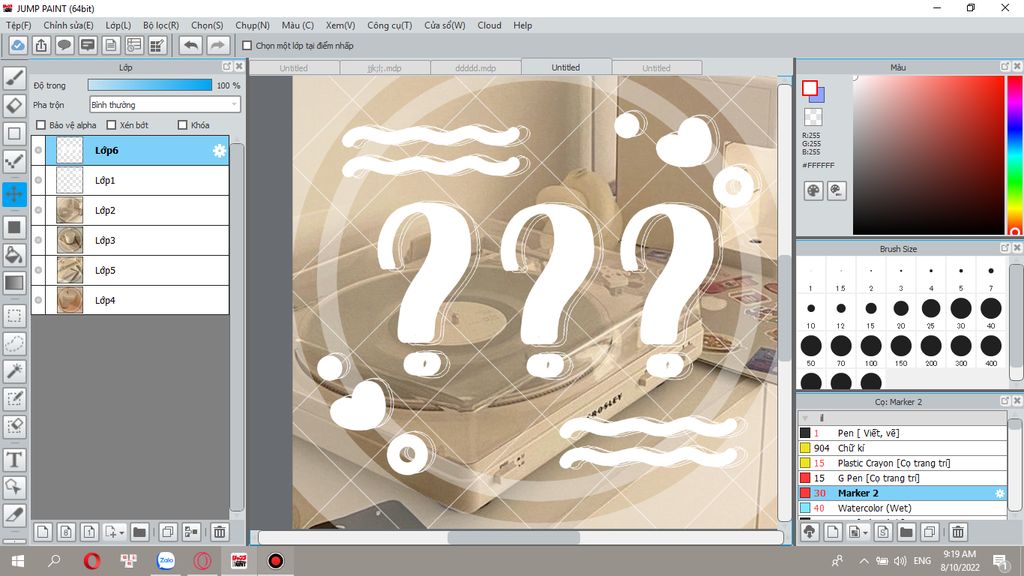Select the Select Pen tool
The width and height of the screenshot is (1024, 576).
pyautogui.click(x=14, y=398)
